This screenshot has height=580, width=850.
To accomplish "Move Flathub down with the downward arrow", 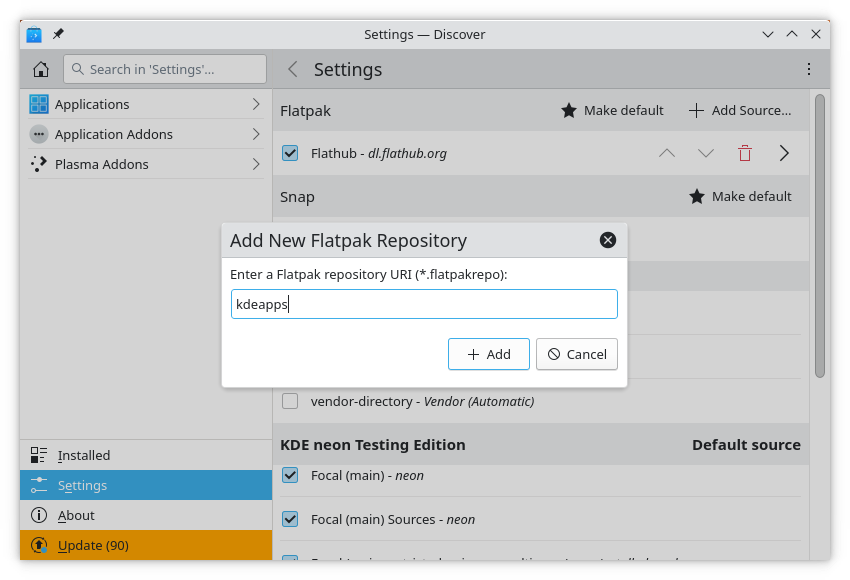I will 706,153.
